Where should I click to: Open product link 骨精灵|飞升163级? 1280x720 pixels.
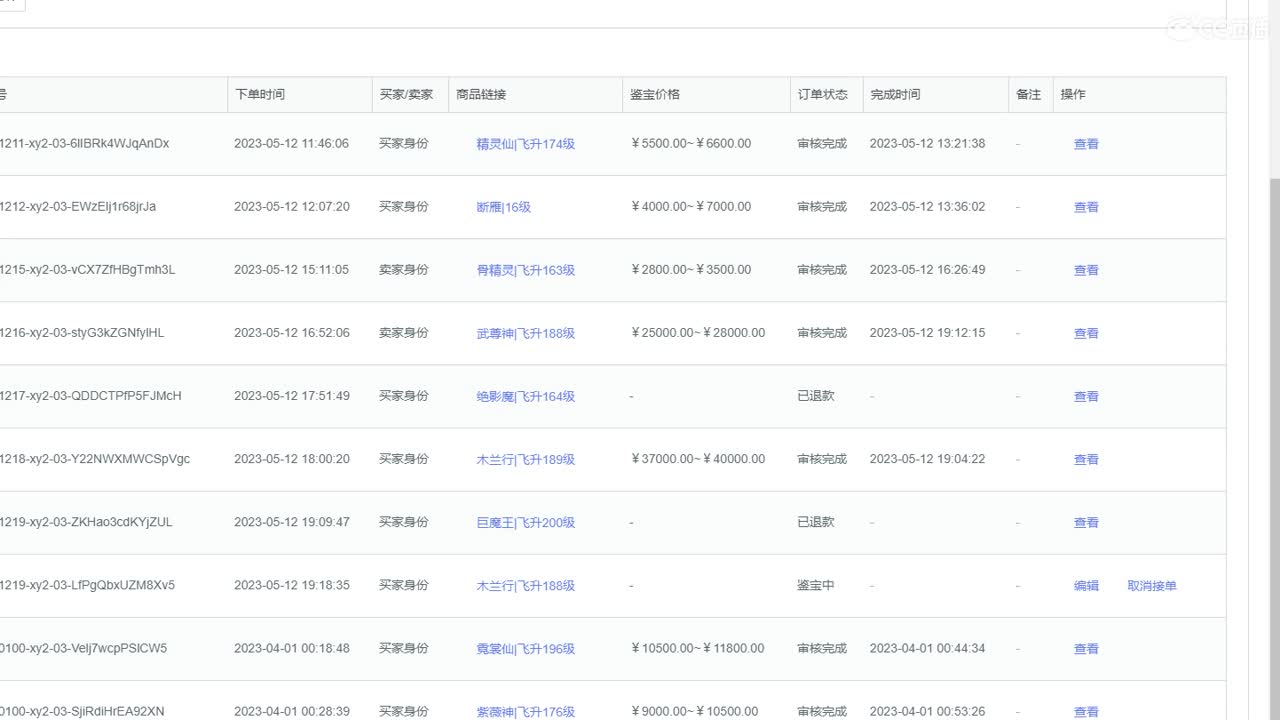tap(525, 270)
